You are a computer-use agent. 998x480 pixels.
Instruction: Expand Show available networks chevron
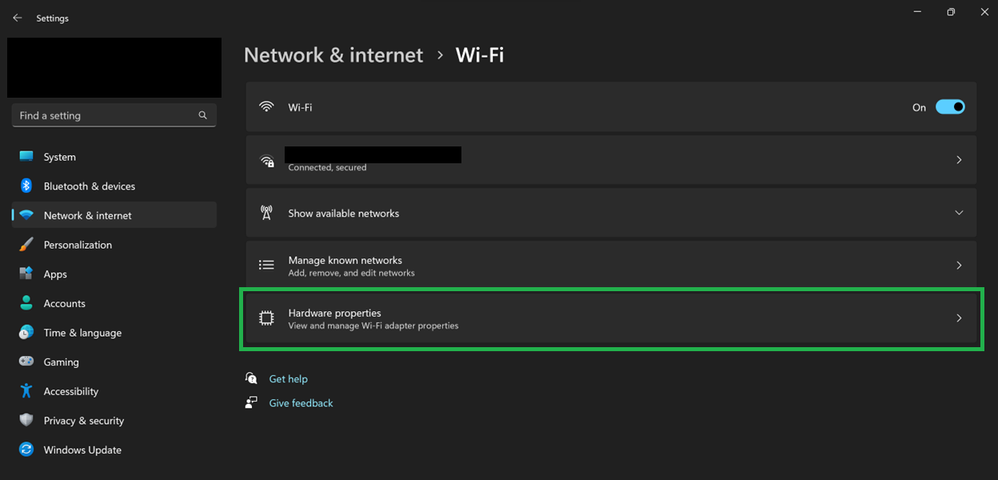pyautogui.click(x=959, y=213)
